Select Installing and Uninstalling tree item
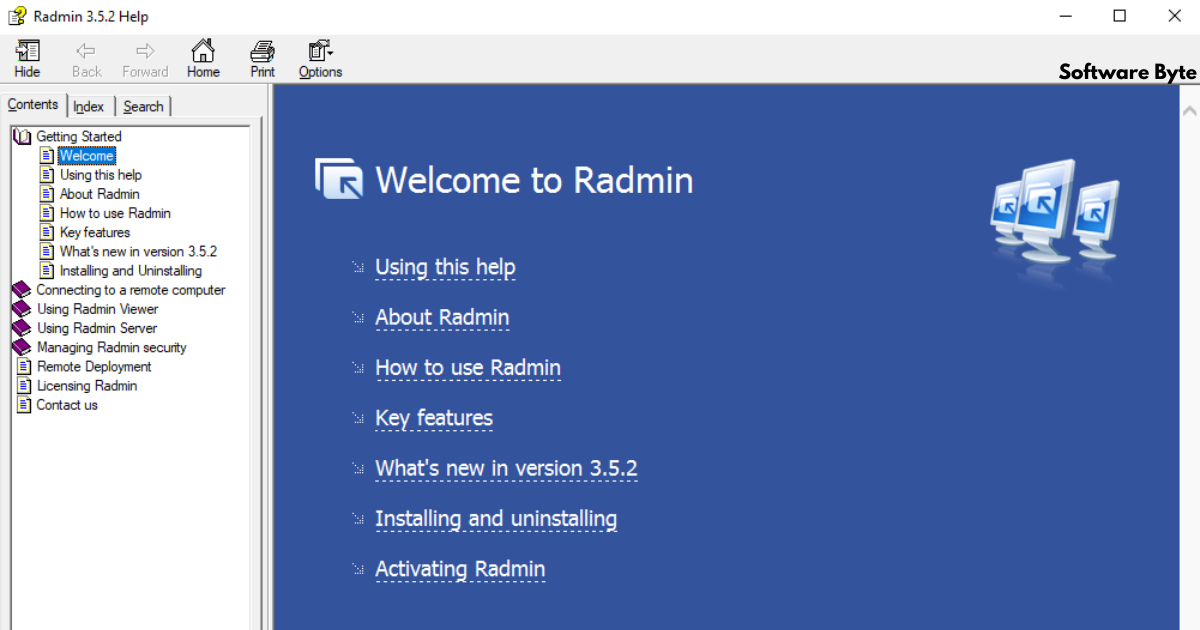This screenshot has width=1200, height=630. 130,270
